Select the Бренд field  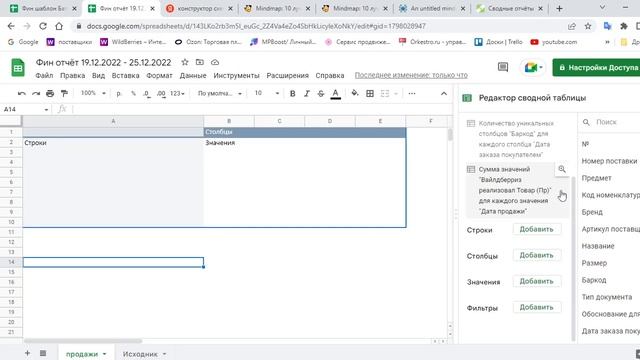pyautogui.click(x=592, y=212)
